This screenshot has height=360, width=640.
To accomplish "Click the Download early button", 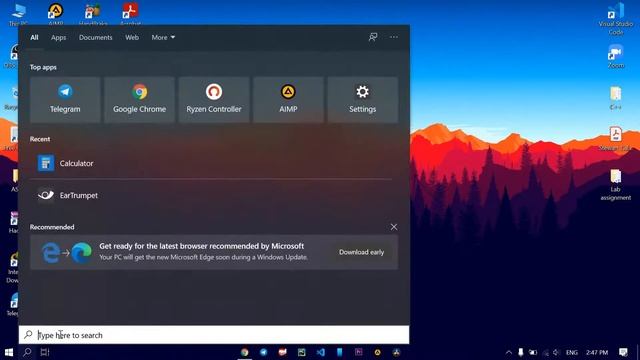I will tap(361, 252).
